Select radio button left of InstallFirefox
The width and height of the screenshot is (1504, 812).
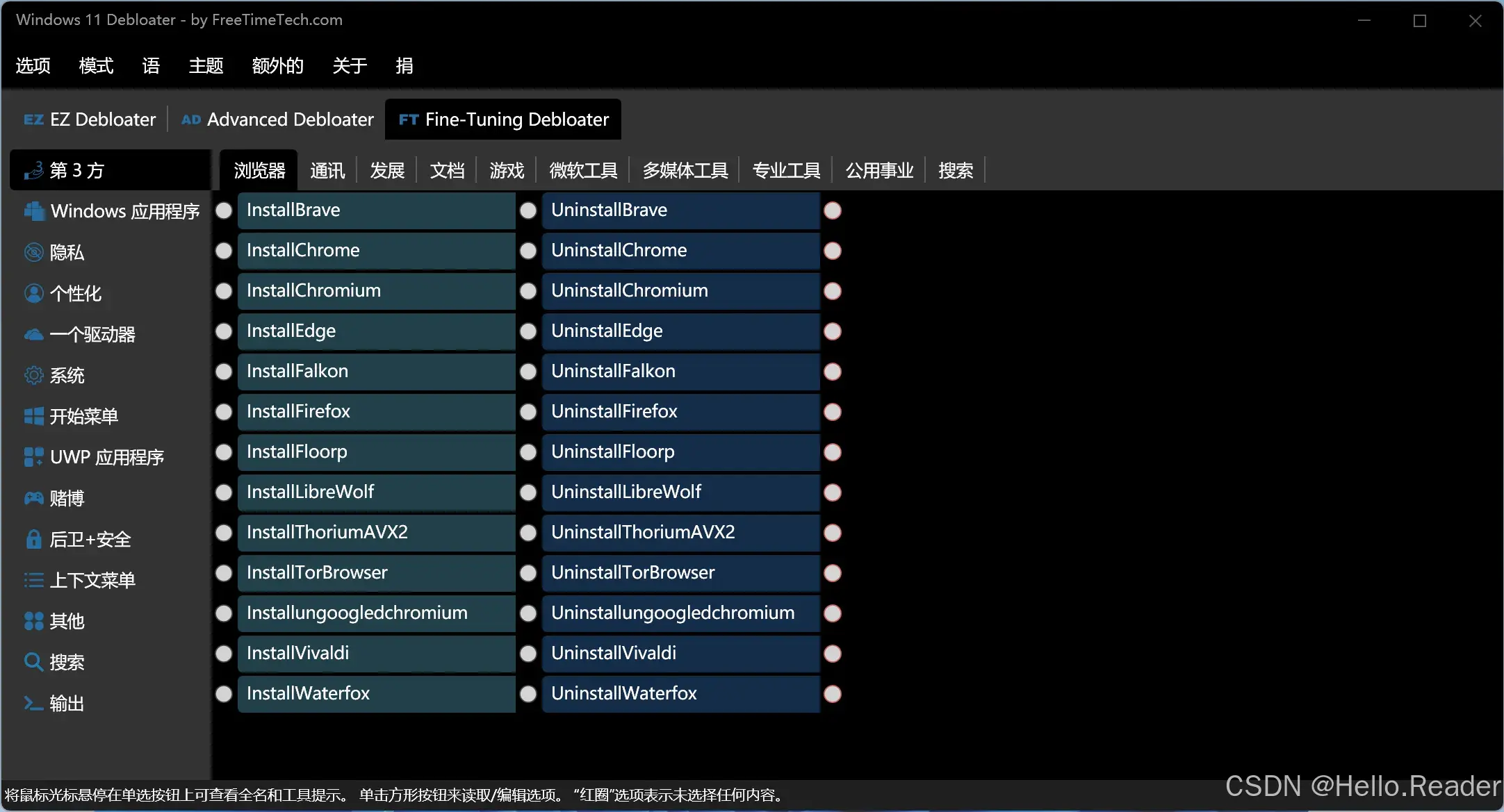coord(224,412)
